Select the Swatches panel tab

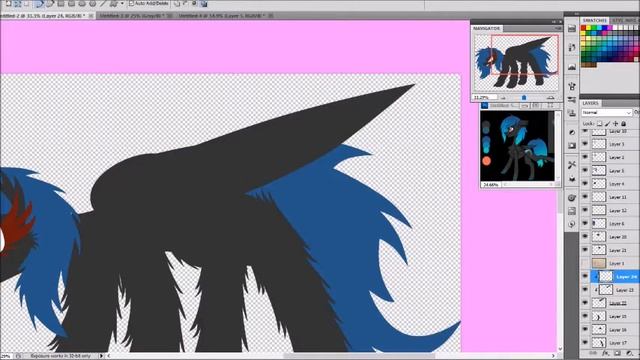pos(595,20)
